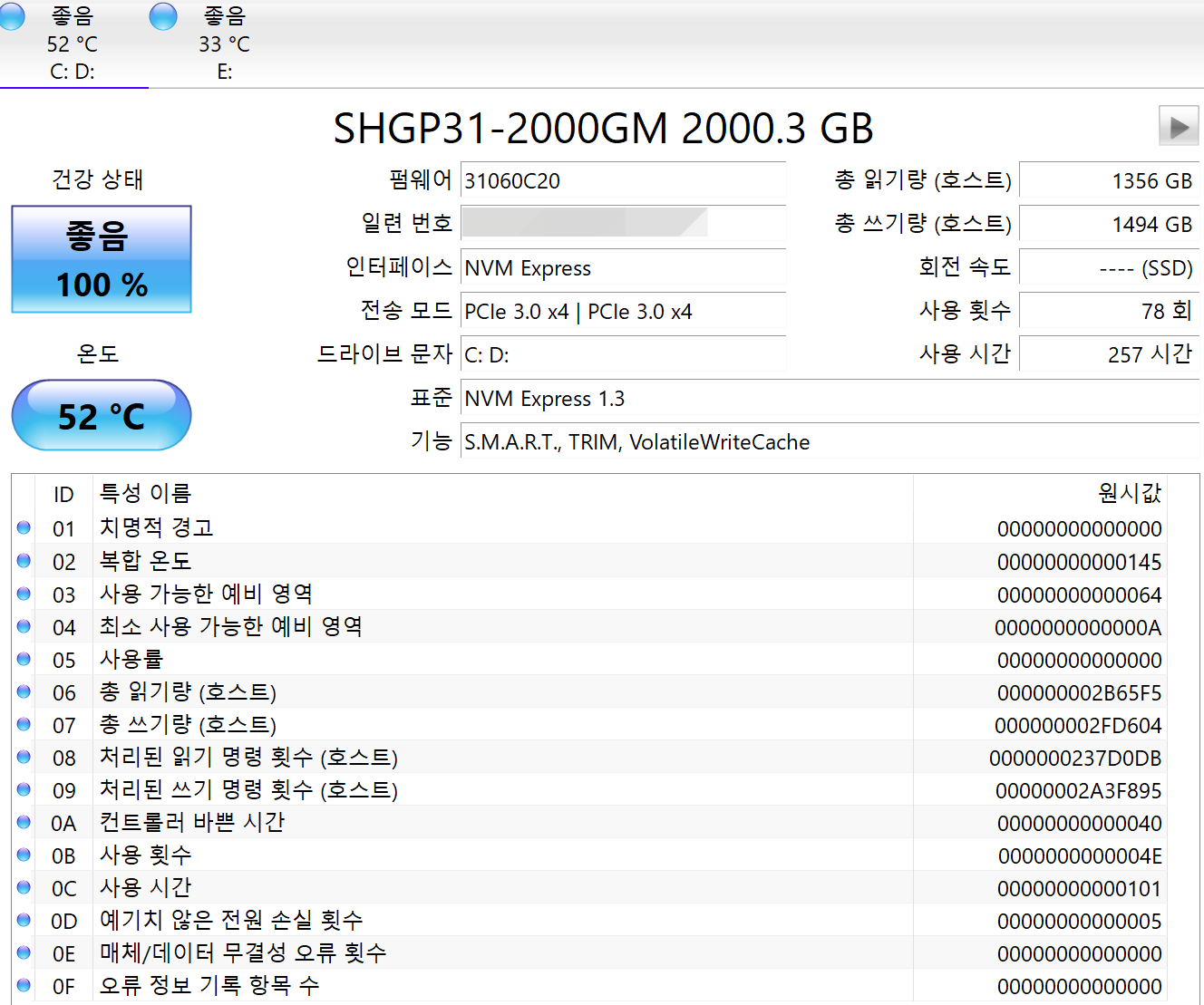This screenshot has width=1204, height=1005.
Task: Click status dot for row 02 복합 온도
Action: click(x=24, y=560)
